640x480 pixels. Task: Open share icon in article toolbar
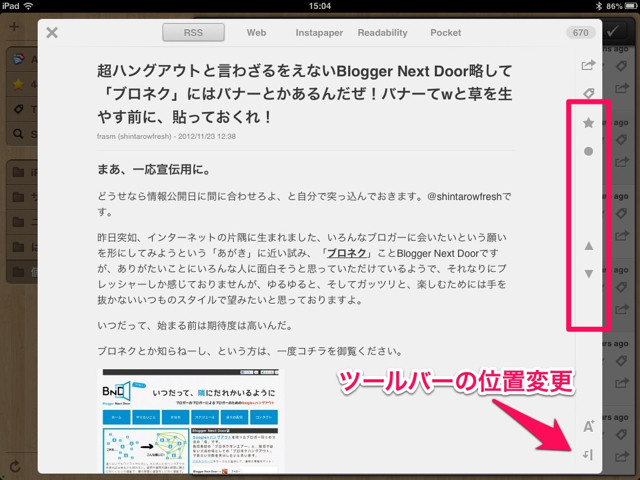point(588,65)
